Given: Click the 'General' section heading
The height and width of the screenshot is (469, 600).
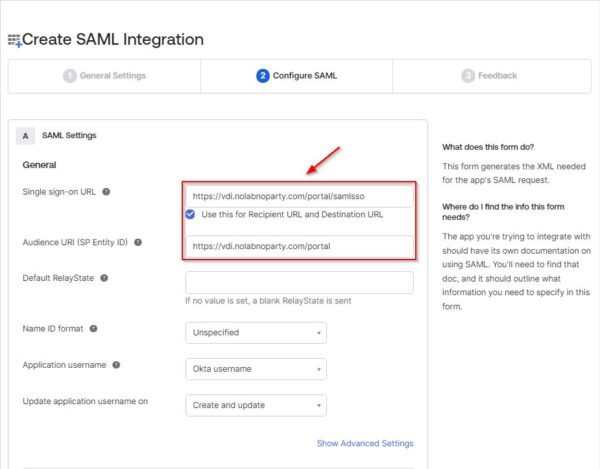Looking at the screenshot, I should pyautogui.click(x=39, y=165).
